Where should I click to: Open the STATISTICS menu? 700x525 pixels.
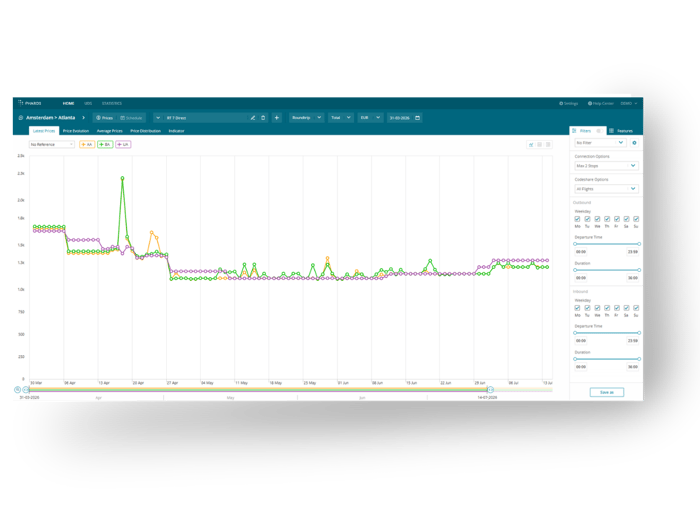[x=112, y=104]
